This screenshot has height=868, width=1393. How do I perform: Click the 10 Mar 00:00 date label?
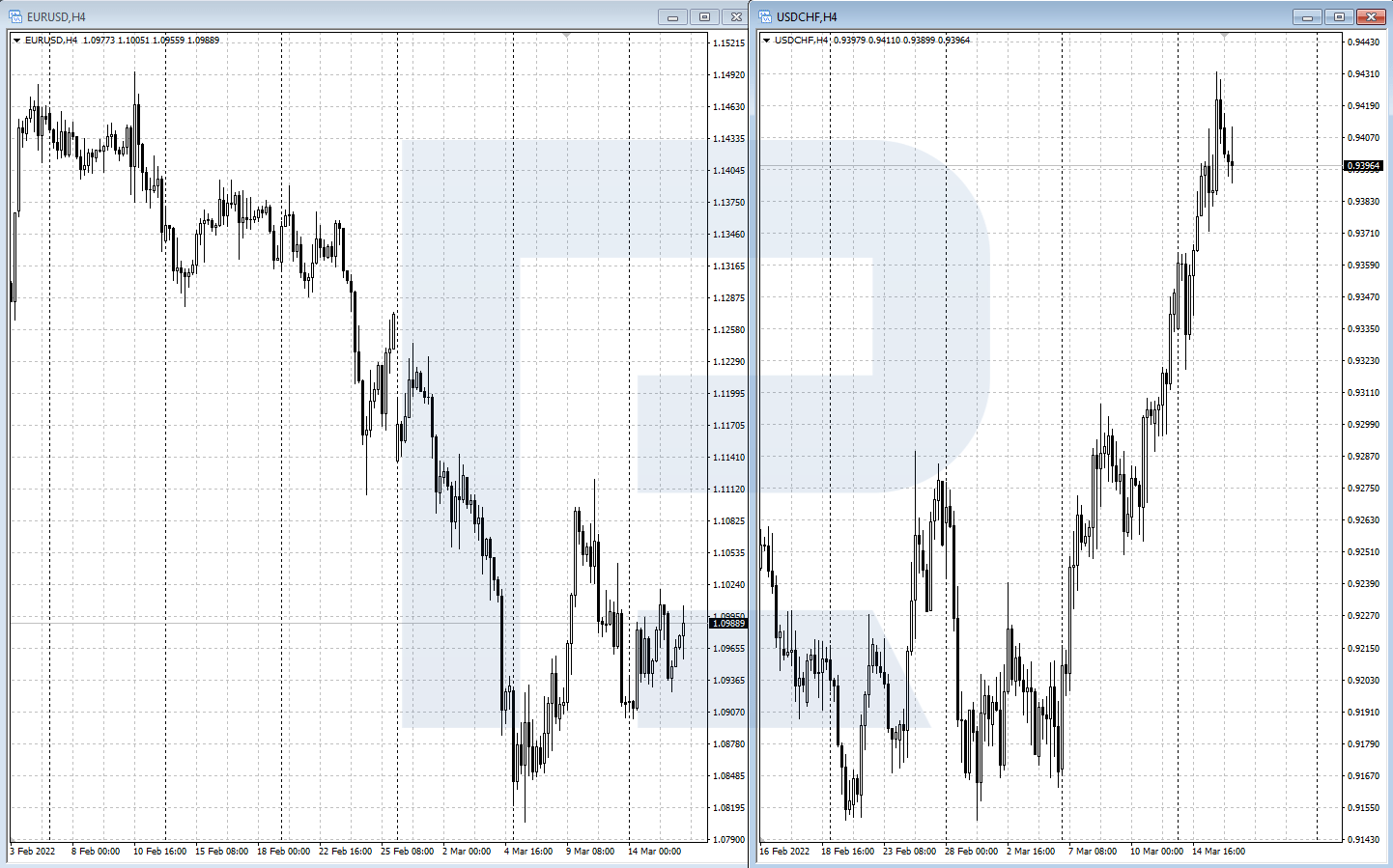(x=1157, y=852)
